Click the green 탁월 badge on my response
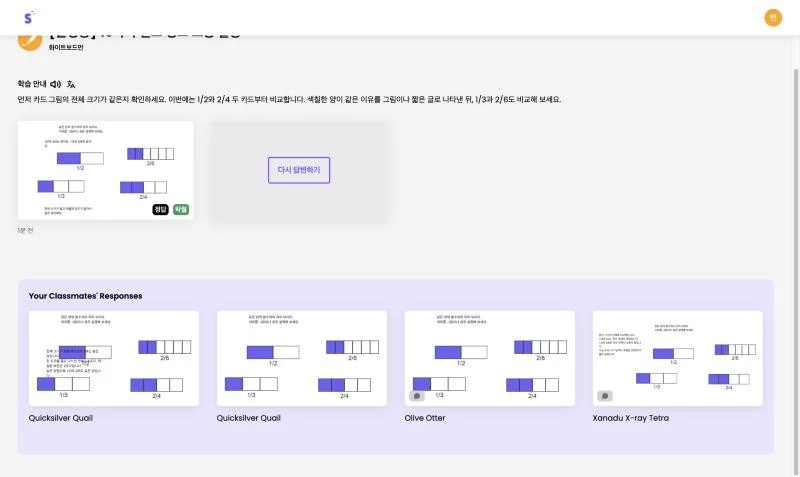This screenshot has width=800, height=477. point(181,209)
